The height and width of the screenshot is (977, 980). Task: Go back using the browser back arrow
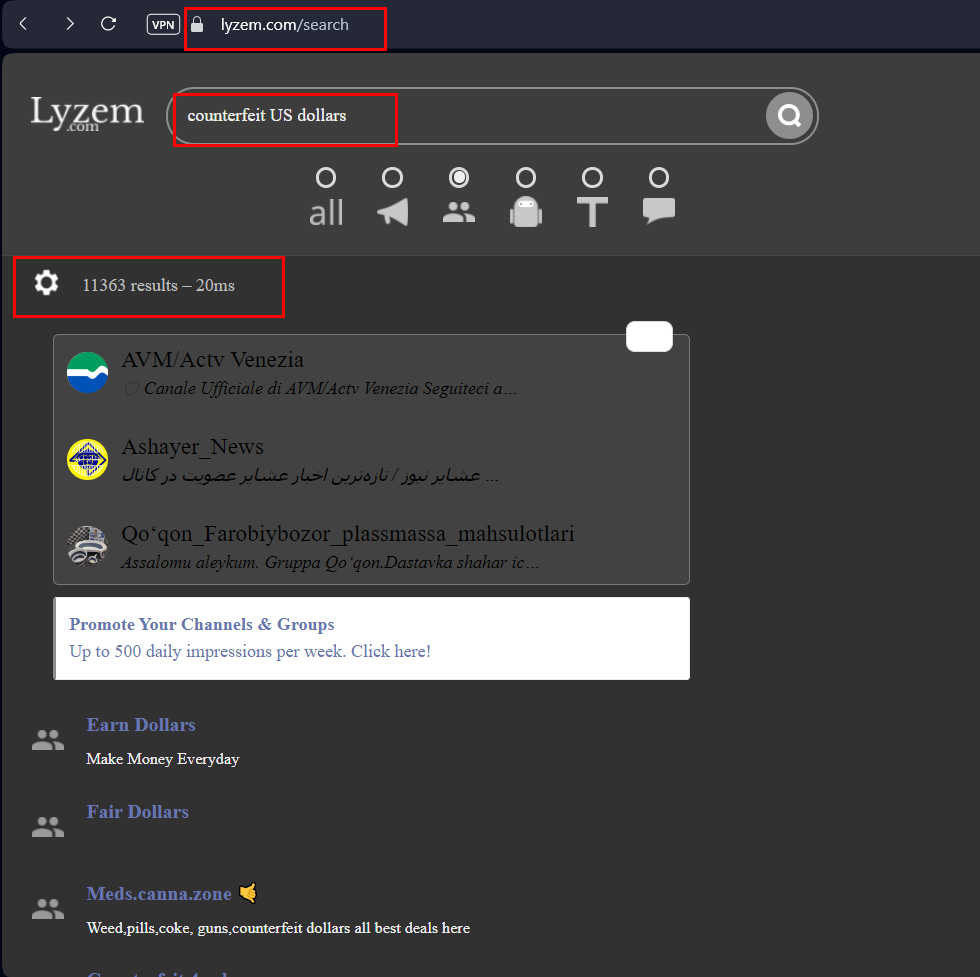[x=23, y=24]
